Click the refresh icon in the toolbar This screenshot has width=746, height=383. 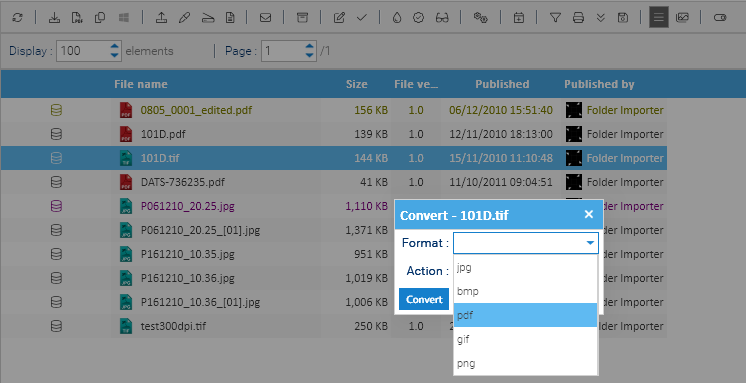coord(18,18)
